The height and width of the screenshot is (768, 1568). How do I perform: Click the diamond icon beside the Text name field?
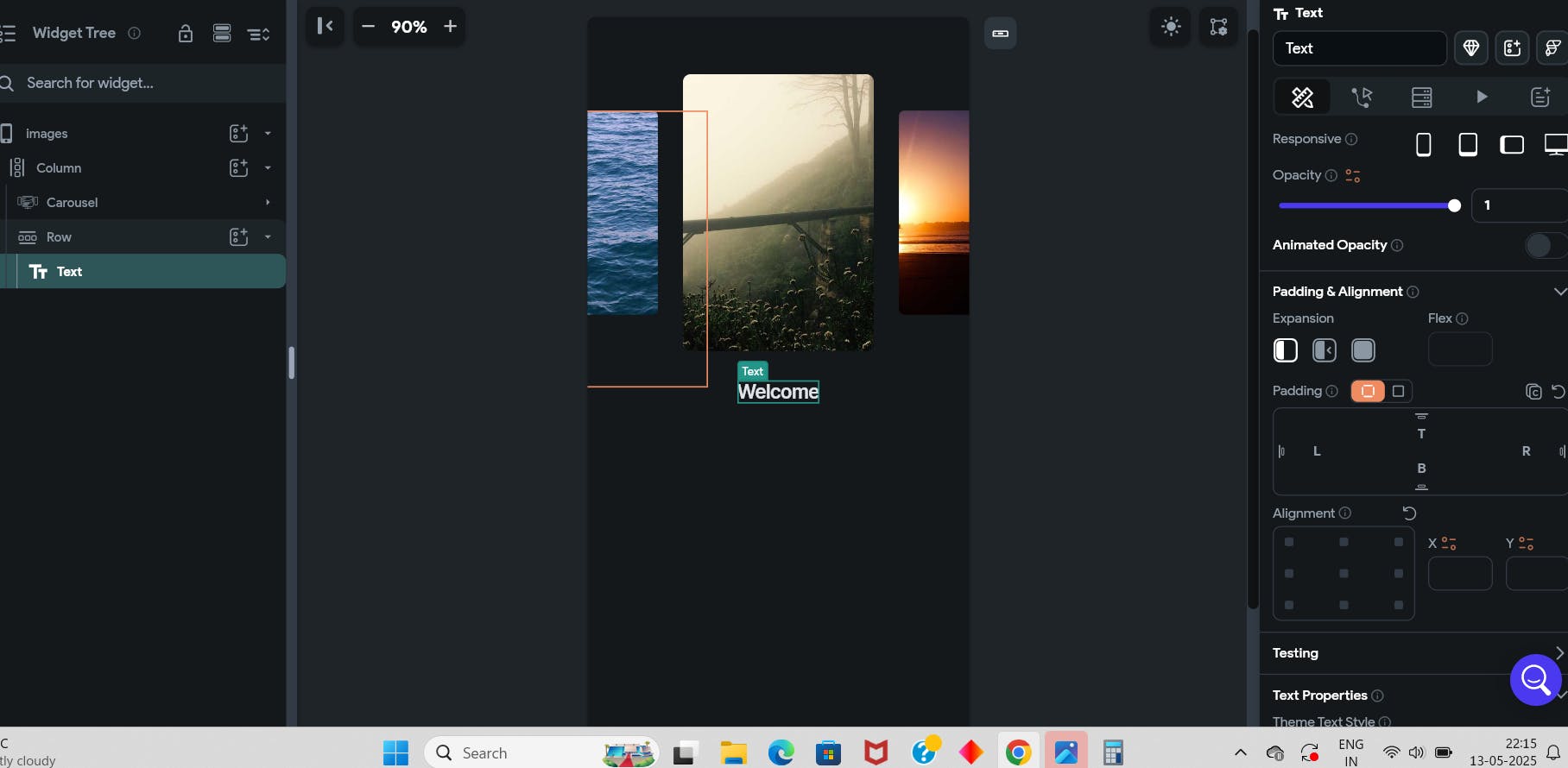(x=1471, y=48)
